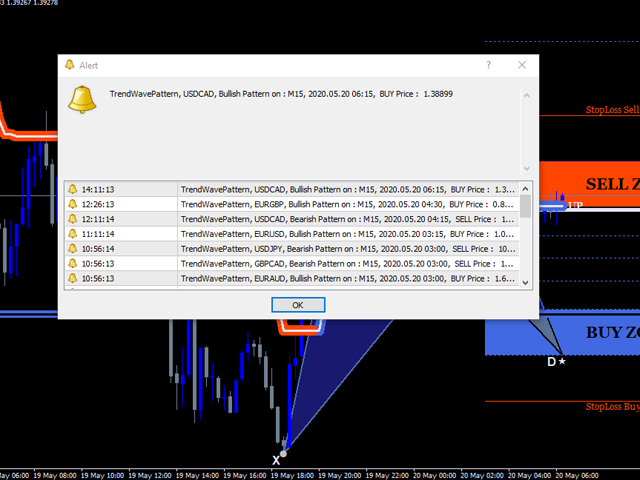
Task: Click the alert list scroll up arrow
Action: click(525, 189)
